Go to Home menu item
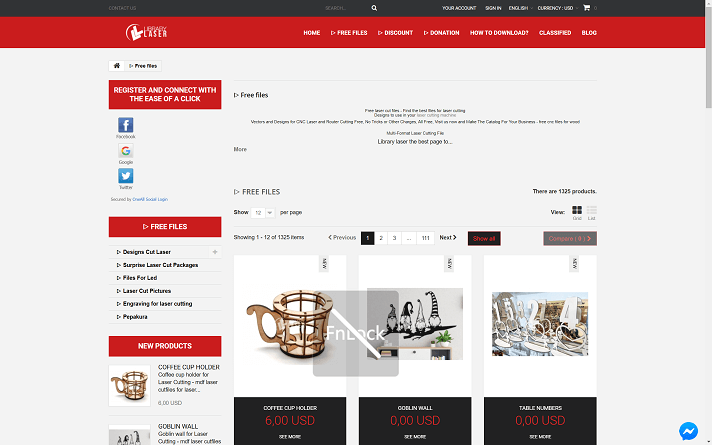712x445 pixels. 312,33
